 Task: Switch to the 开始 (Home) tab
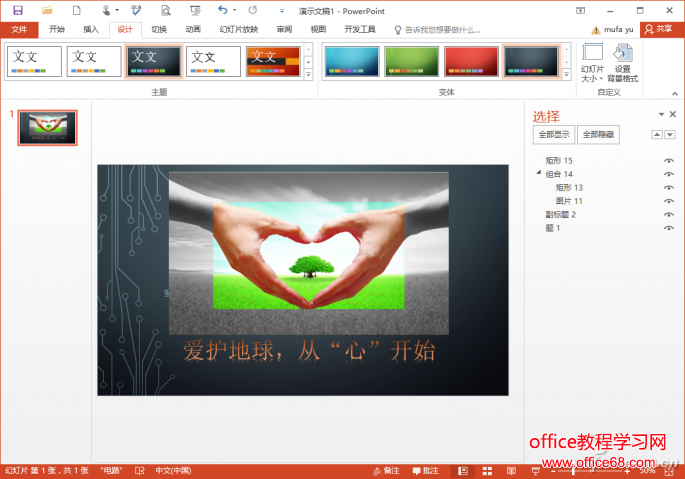point(57,29)
